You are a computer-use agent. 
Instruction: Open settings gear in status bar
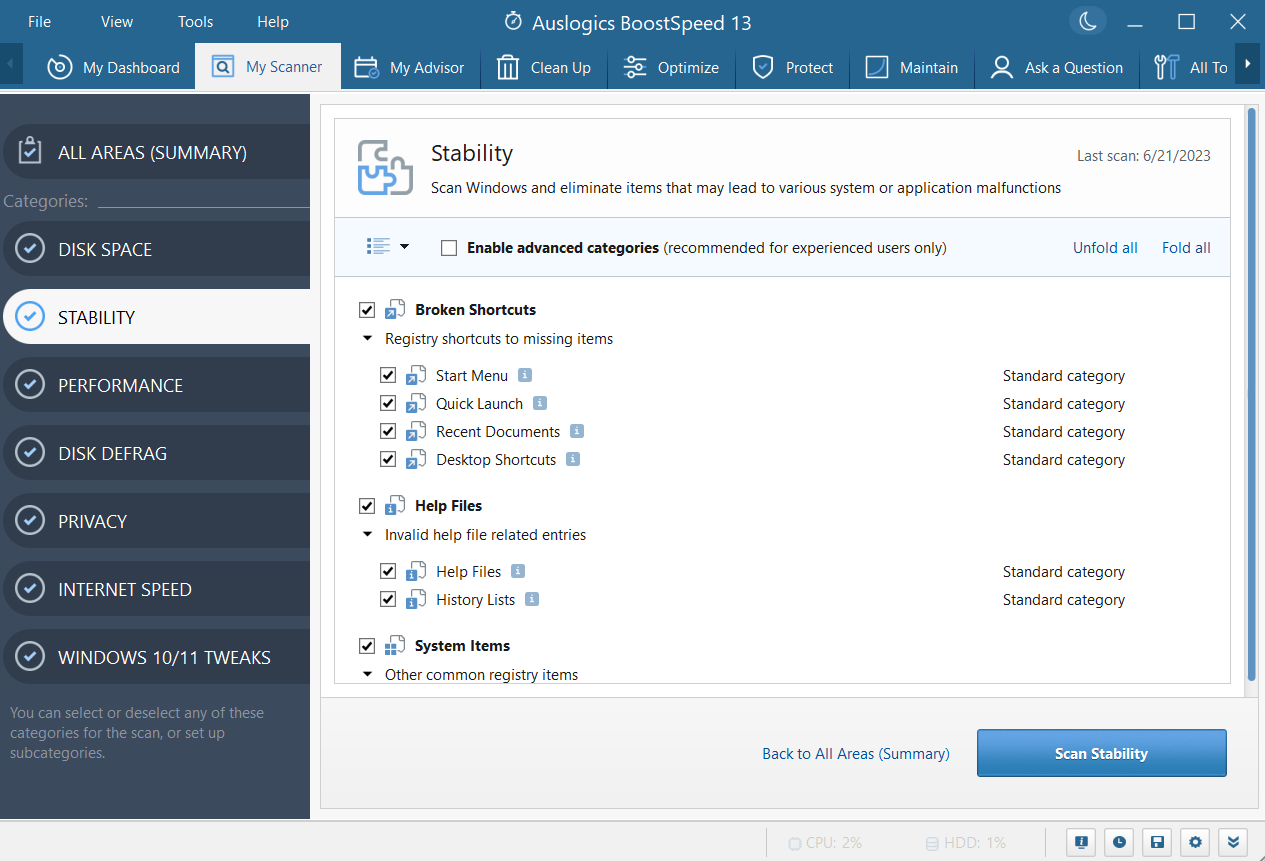pos(1195,842)
